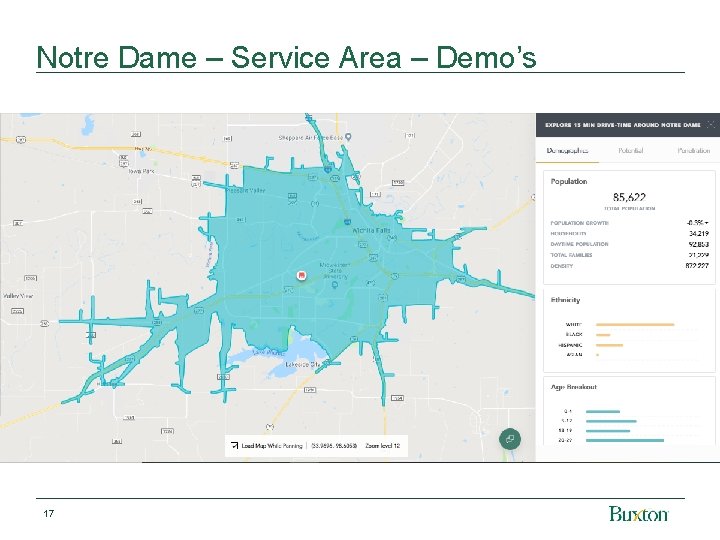Click the Population card heading
This screenshot has height=540, width=720.
click(x=568, y=181)
